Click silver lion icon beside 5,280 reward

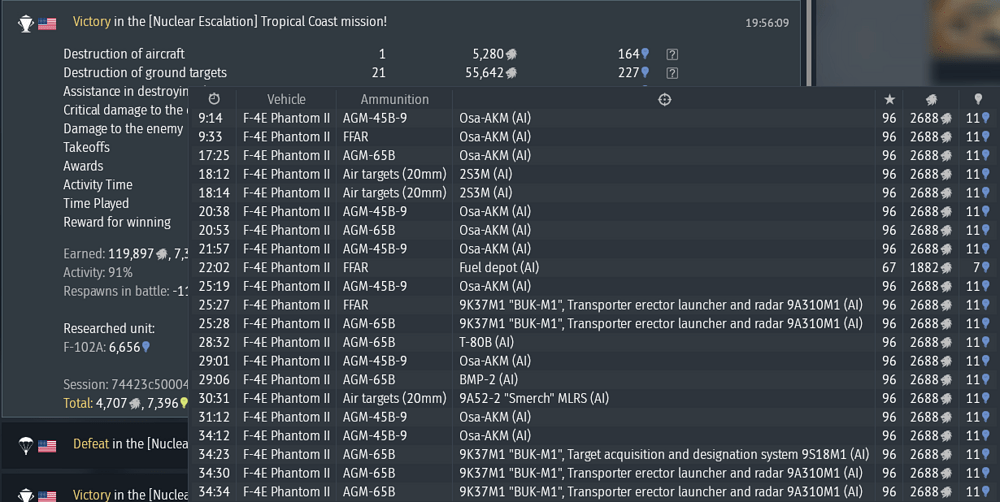[x=511, y=54]
